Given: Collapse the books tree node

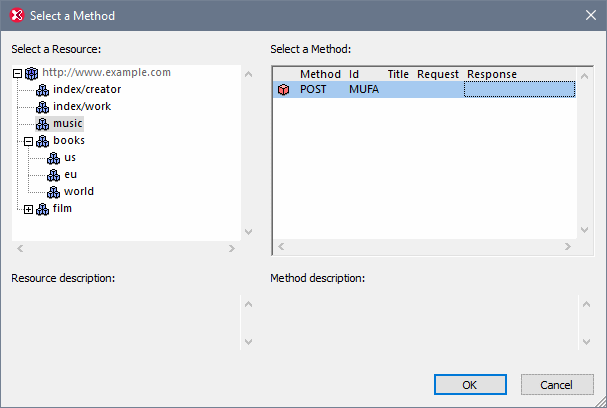Looking at the screenshot, I should pos(29,141).
